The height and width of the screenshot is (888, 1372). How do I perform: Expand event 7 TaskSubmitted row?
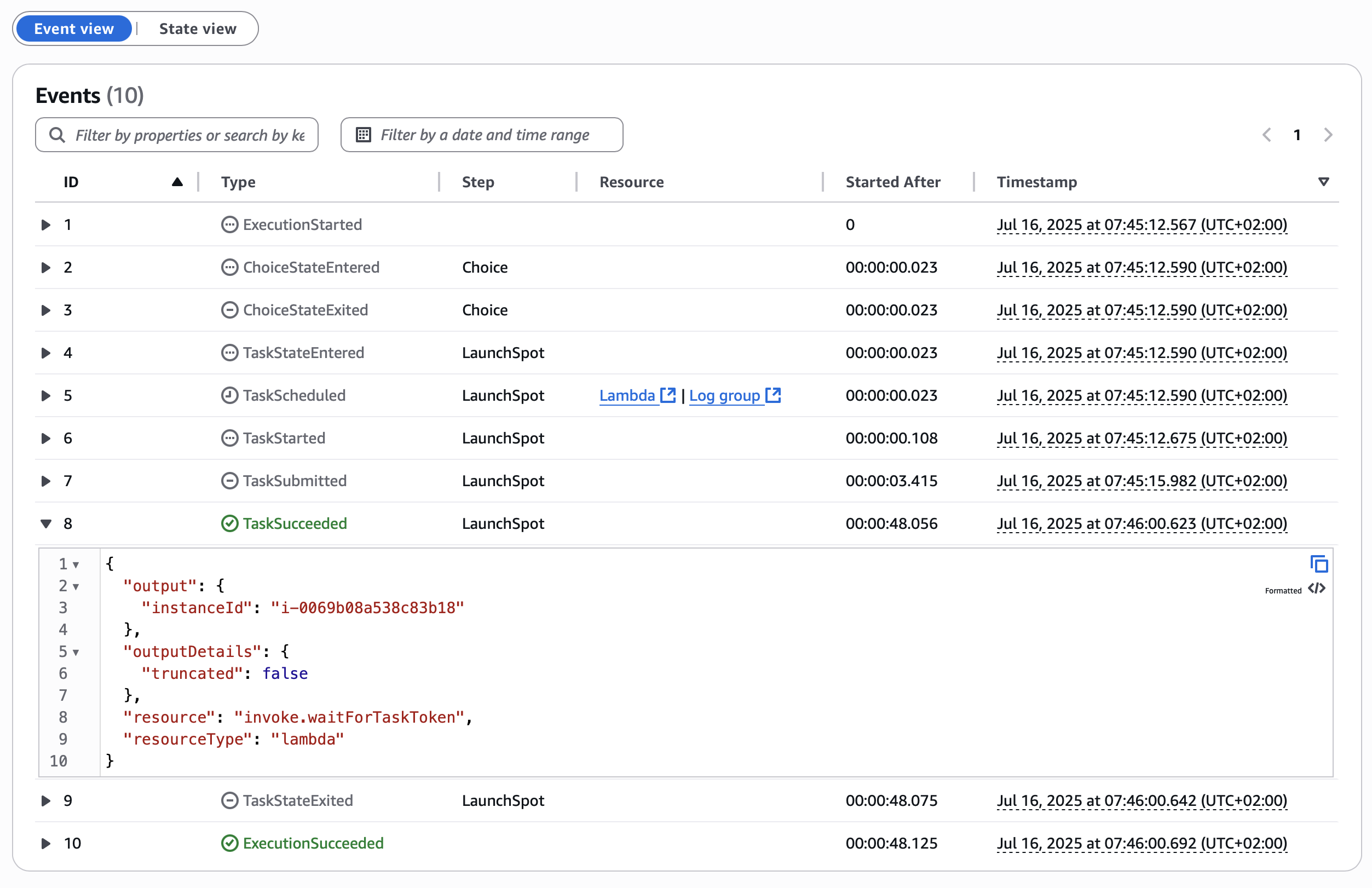click(45, 481)
